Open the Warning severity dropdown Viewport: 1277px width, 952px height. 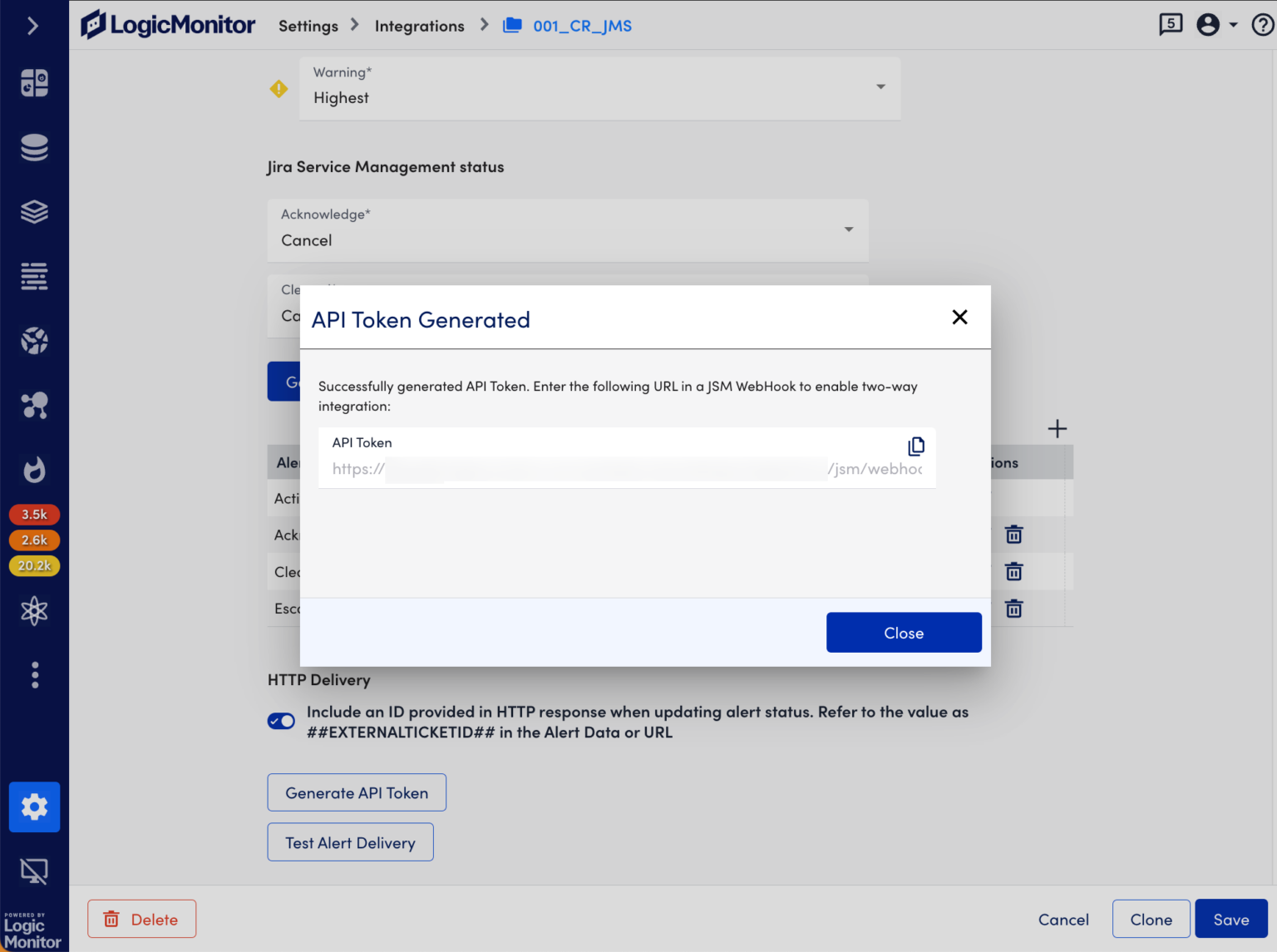879,86
